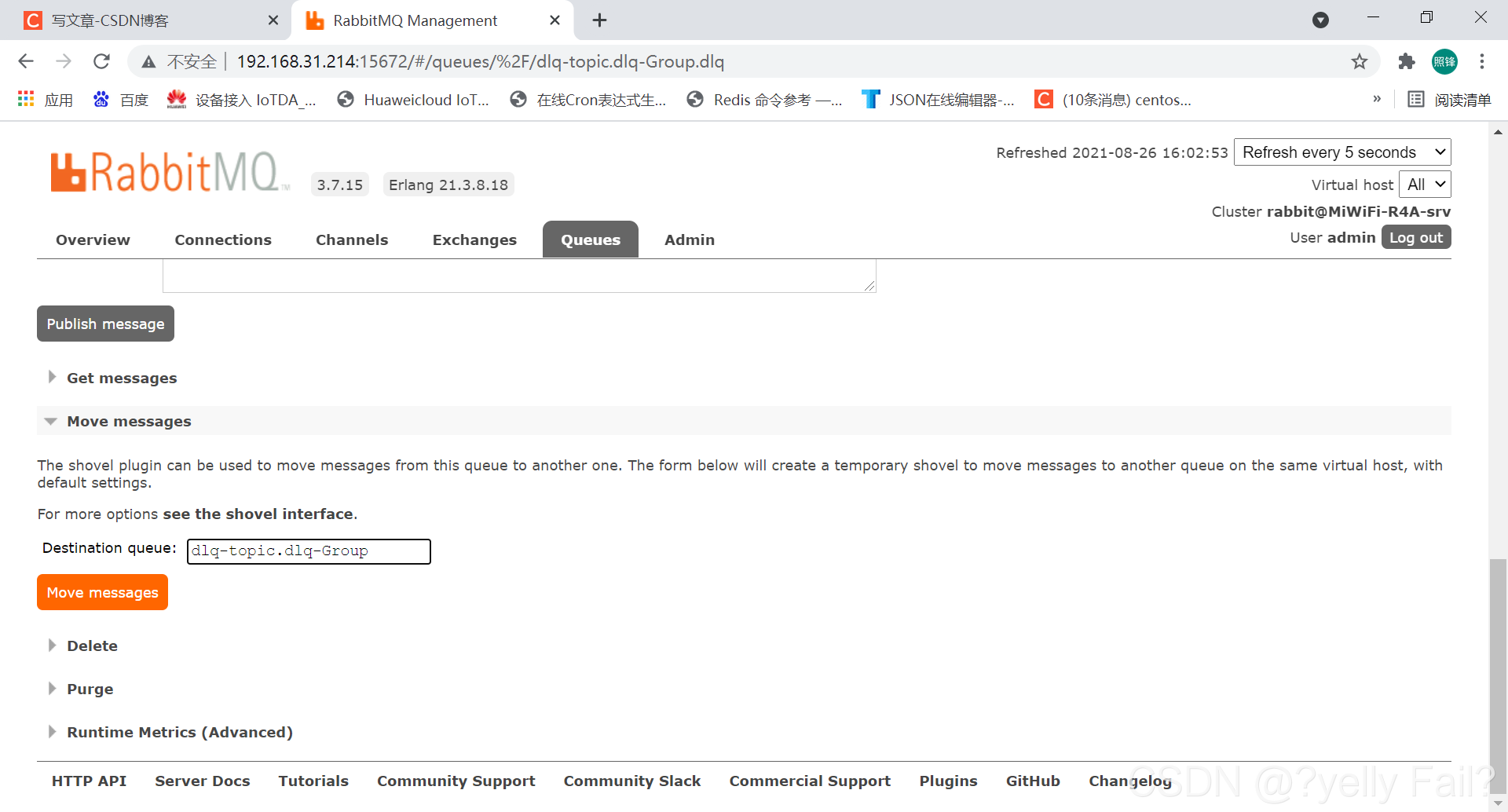Open the refresh interval dropdown

tap(1342, 152)
